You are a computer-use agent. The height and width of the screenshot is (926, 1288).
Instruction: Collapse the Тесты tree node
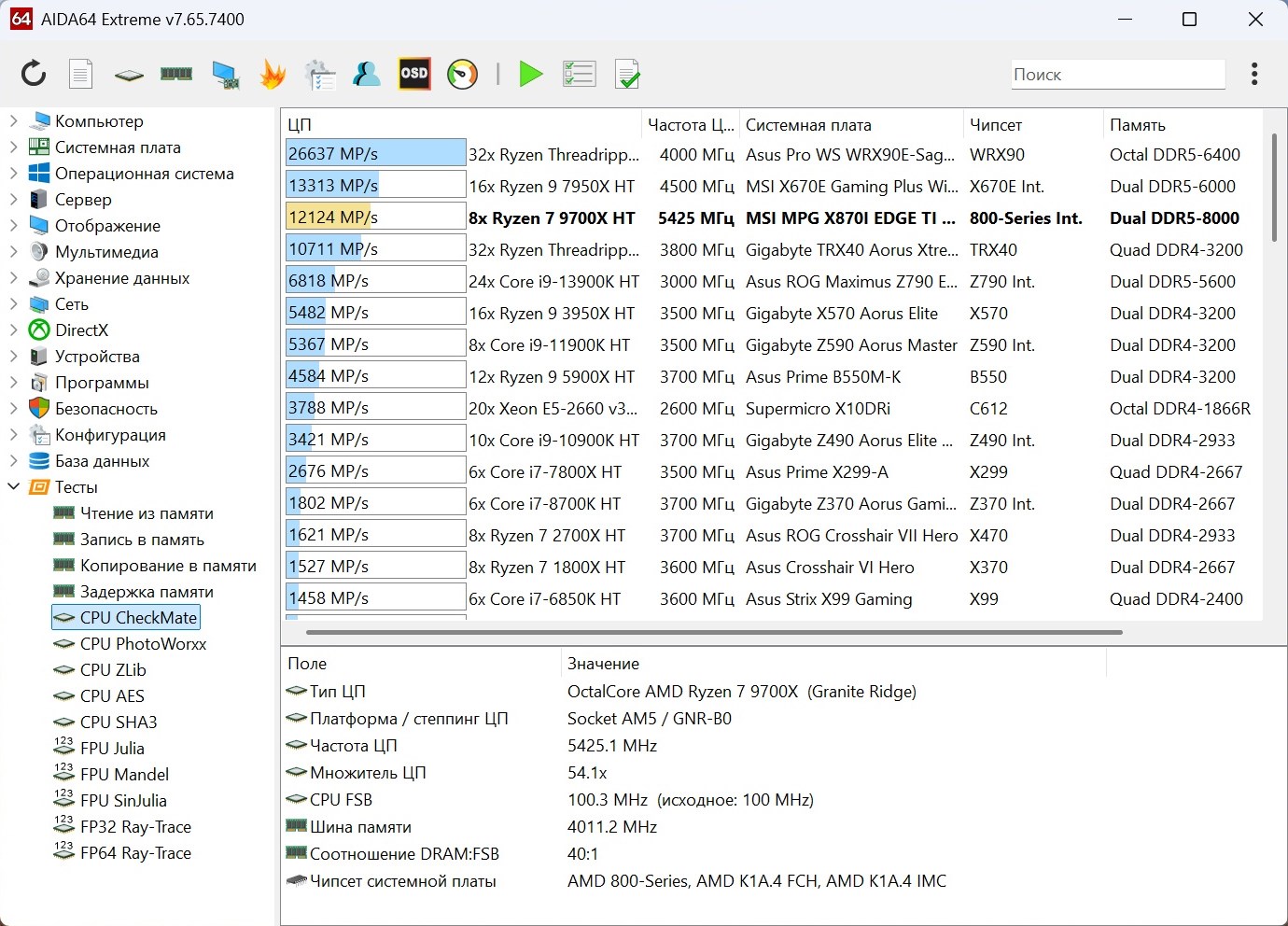[14, 487]
